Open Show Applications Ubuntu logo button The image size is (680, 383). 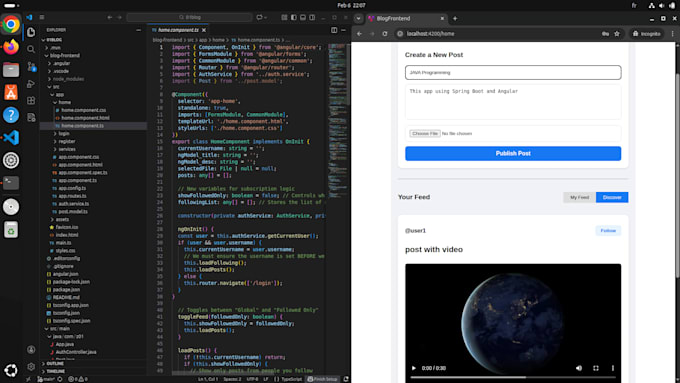[11, 370]
